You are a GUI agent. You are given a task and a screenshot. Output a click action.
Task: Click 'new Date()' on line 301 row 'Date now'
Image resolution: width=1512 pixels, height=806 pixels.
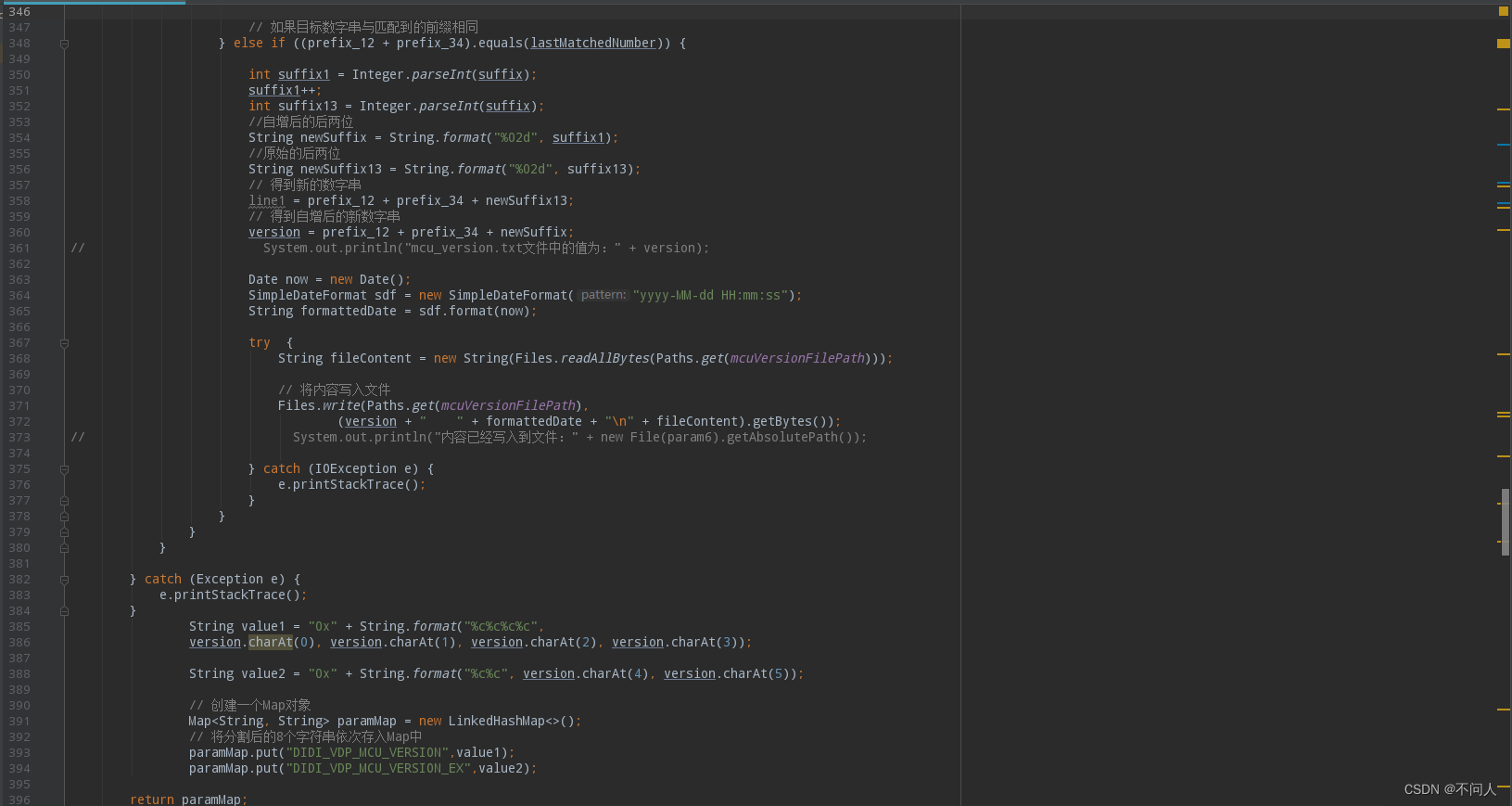367,280
